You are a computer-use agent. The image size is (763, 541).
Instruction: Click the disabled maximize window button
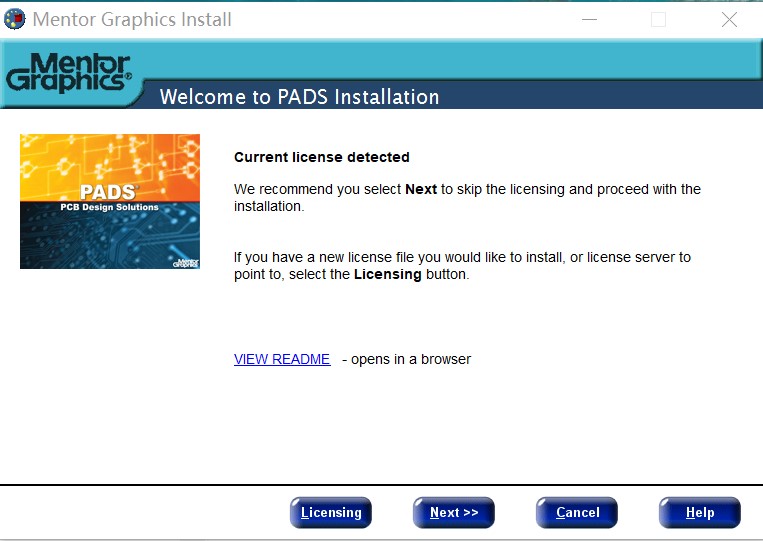click(x=658, y=19)
